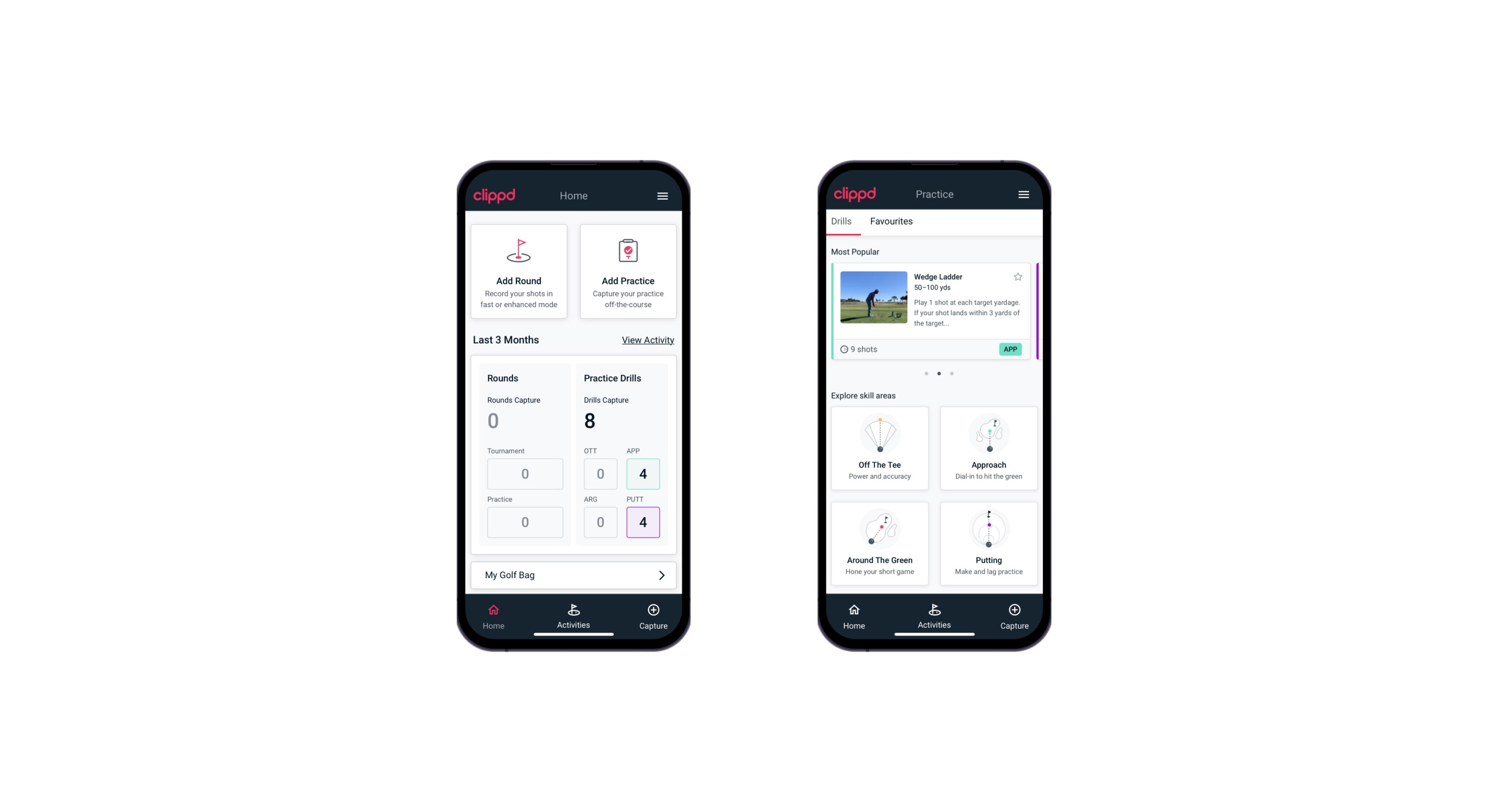
Task: Expand the My Golf Bag section
Action: 661,574
